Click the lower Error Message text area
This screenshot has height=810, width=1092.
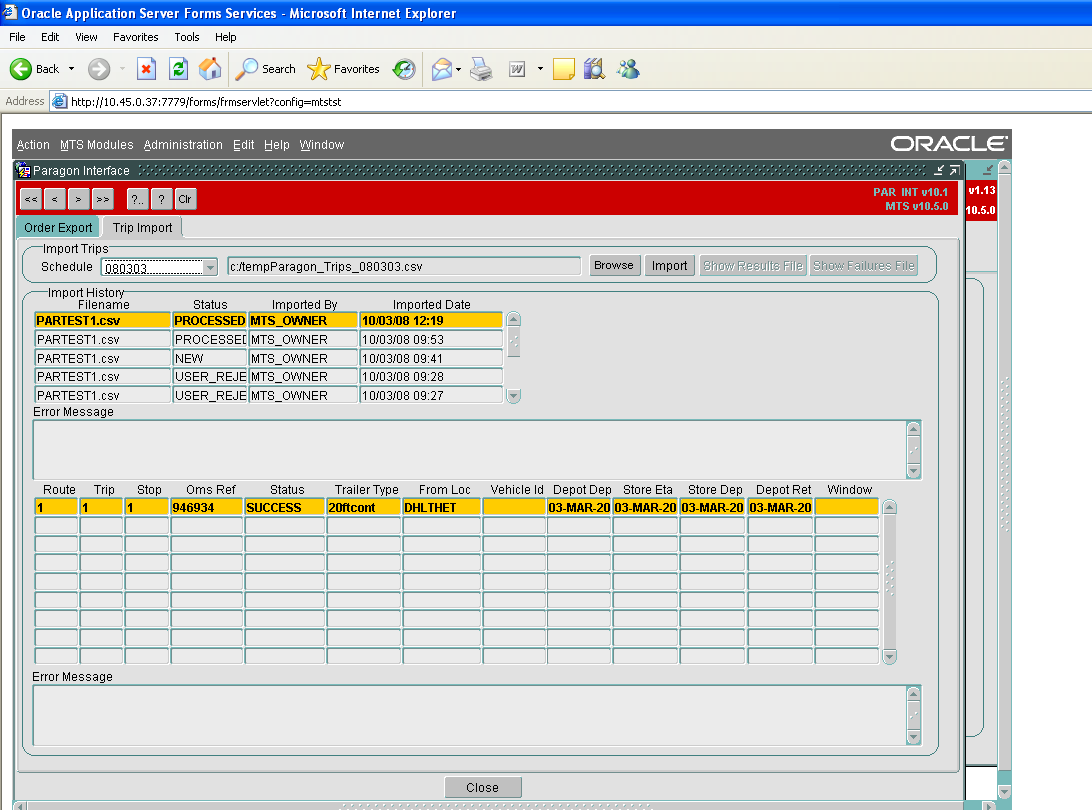tap(470, 715)
